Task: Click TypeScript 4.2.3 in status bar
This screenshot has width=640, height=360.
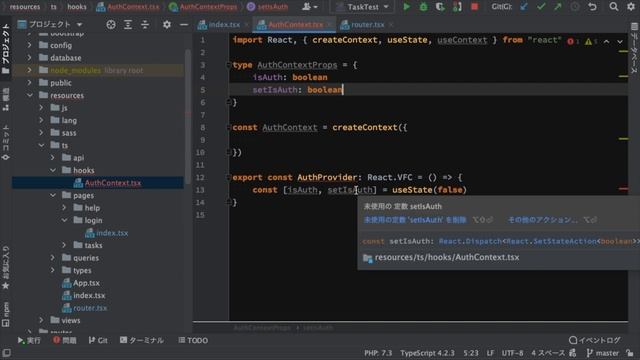Action: [x=427, y=353]
